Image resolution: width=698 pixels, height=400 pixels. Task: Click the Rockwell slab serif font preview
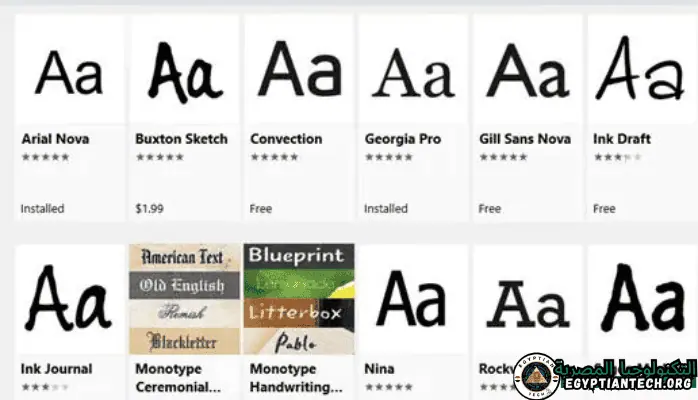(526, 299)
